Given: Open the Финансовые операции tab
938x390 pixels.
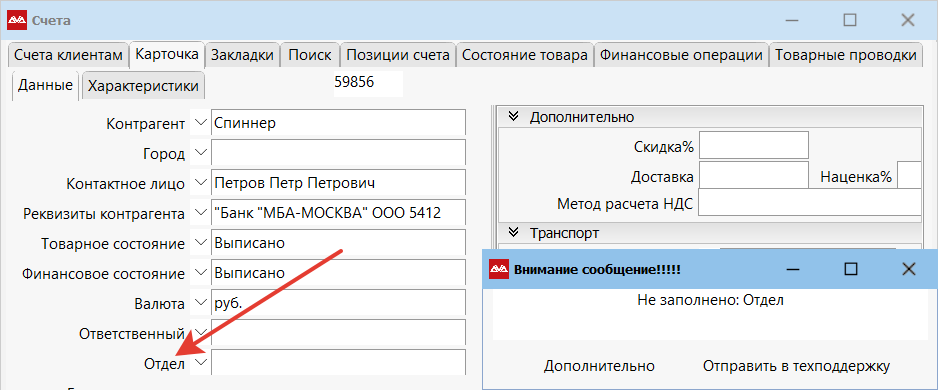Looking at the screenshot, I should (x=681, y=55).
